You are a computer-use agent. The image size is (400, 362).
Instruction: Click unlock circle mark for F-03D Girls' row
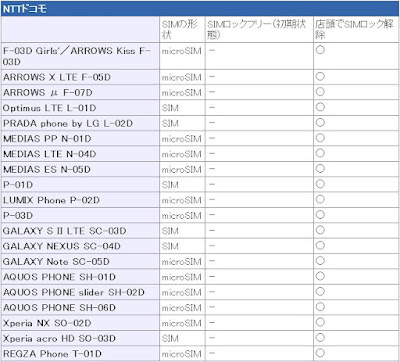point(320,50)
